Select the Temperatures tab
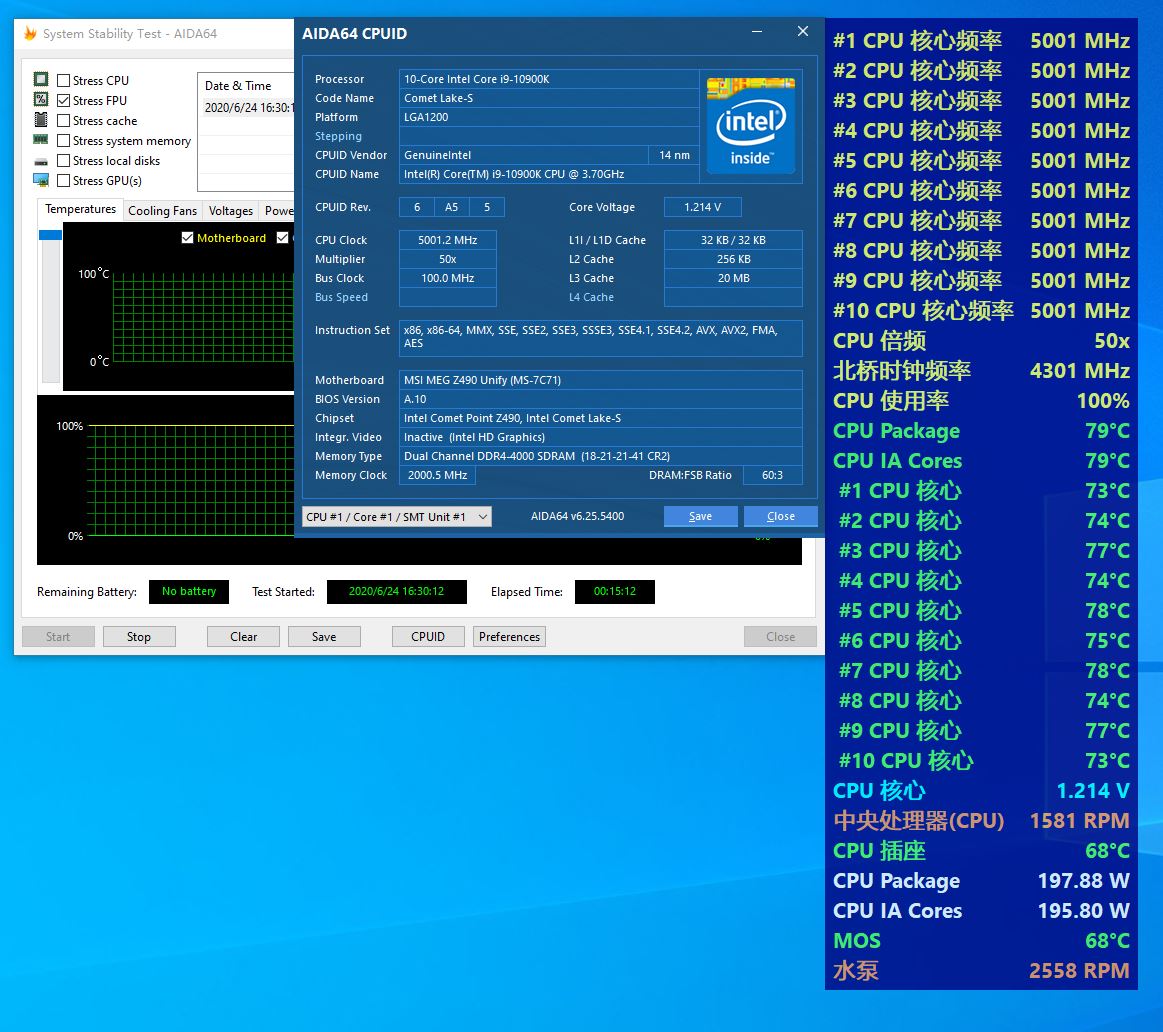Image resolution: width=1163 pixels, height=1032 pixels. coord(79,209)
